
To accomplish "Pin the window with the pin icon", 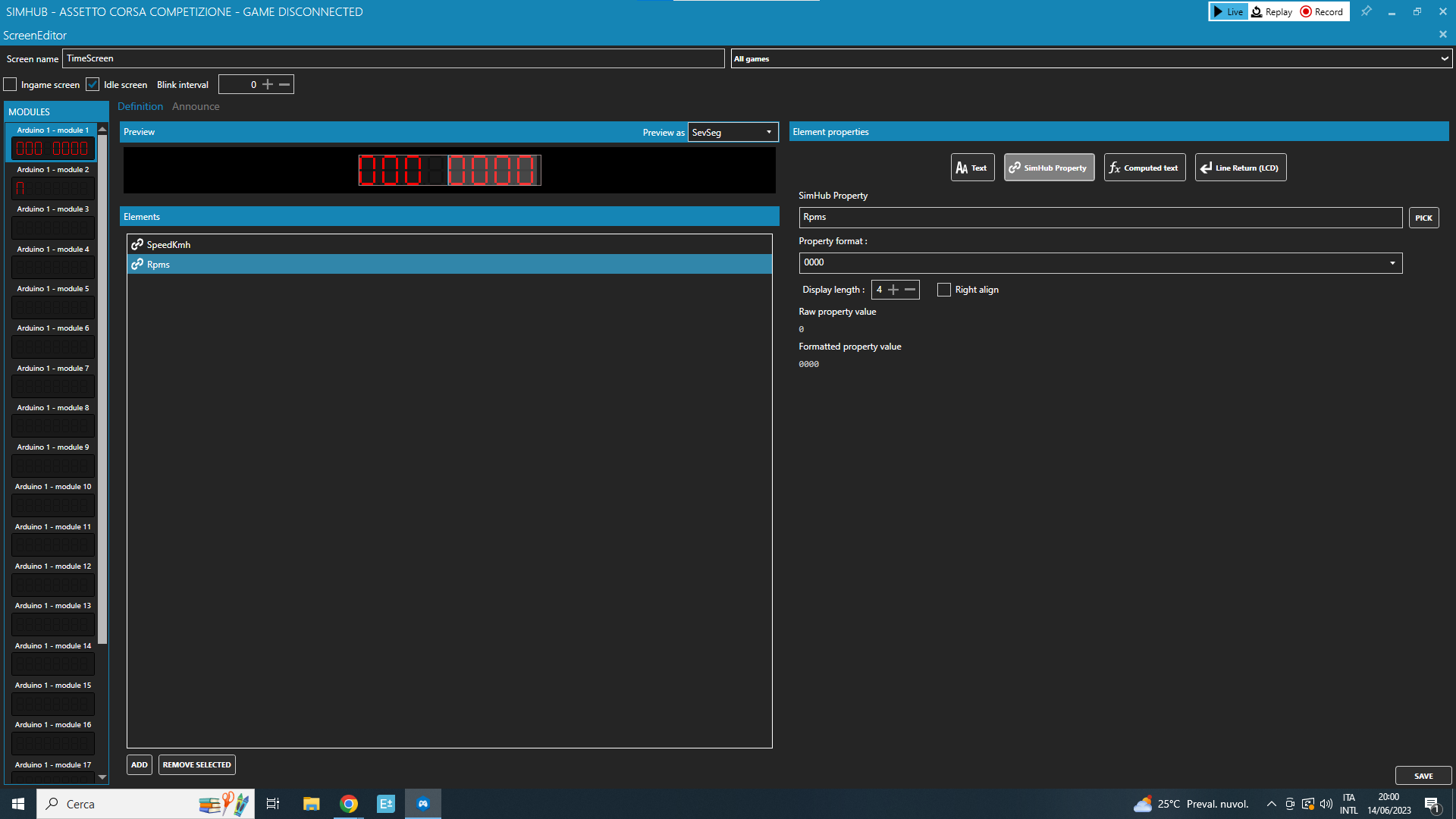I will coord(1366,11).
